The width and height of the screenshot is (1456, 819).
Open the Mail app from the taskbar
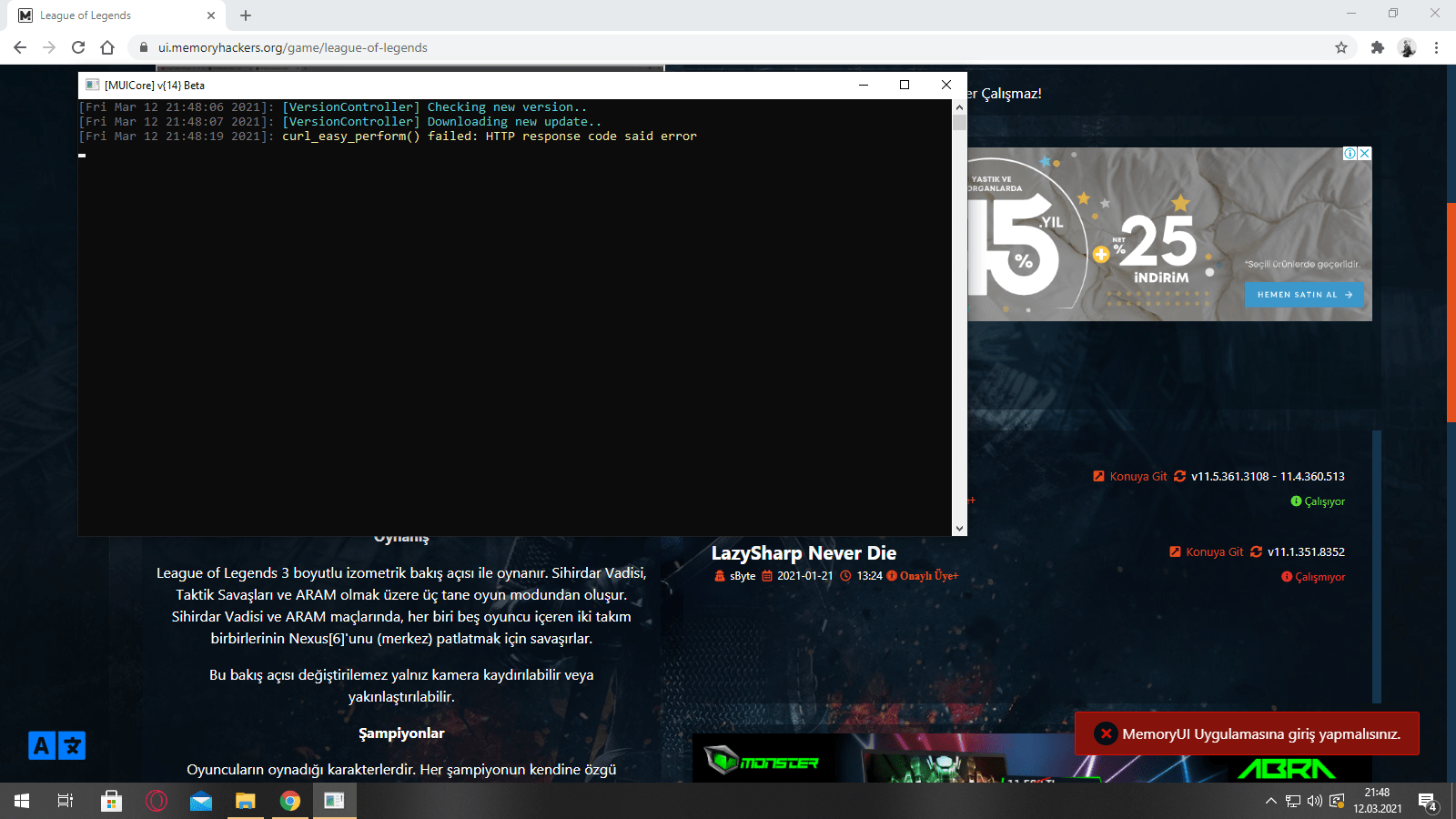[x=201, y=801]
